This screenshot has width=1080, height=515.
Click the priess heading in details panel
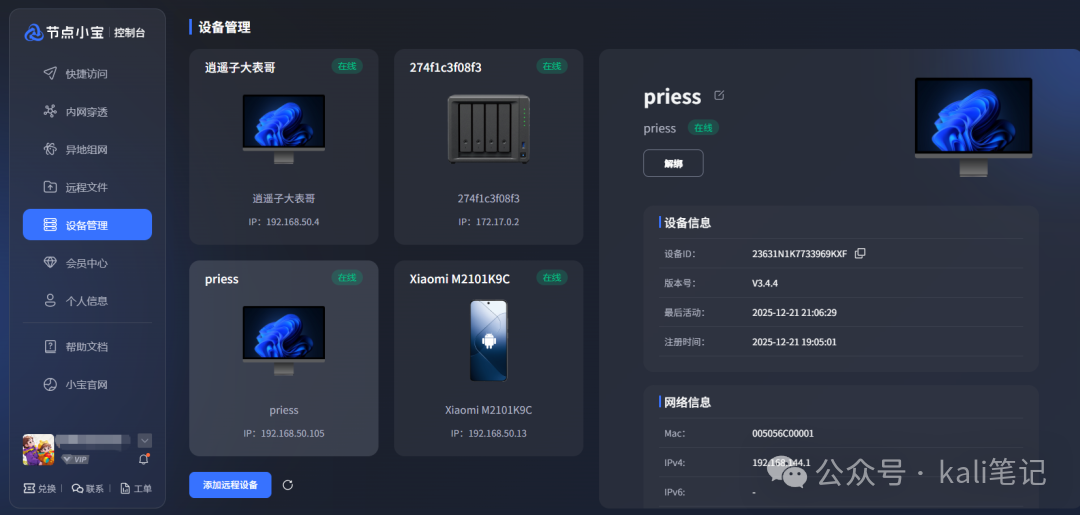point(672,96)
